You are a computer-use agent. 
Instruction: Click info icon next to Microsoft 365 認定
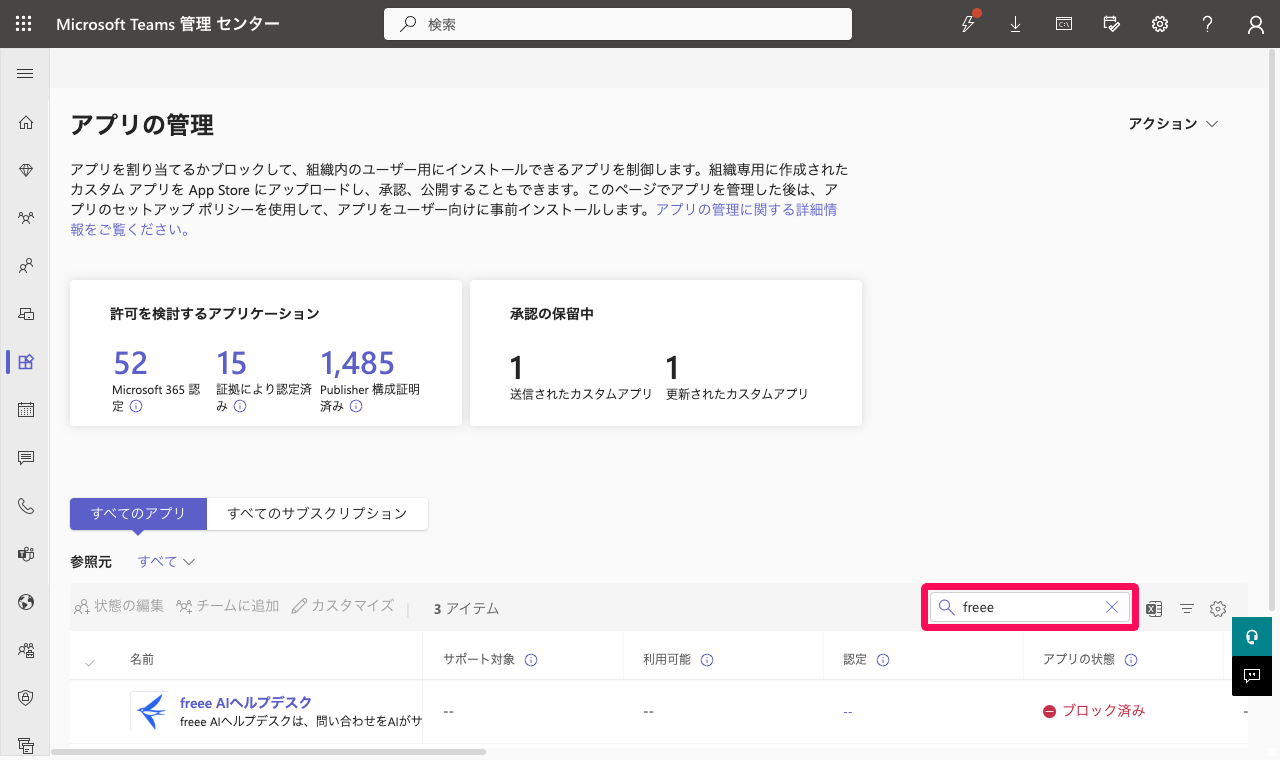(136, 406)
